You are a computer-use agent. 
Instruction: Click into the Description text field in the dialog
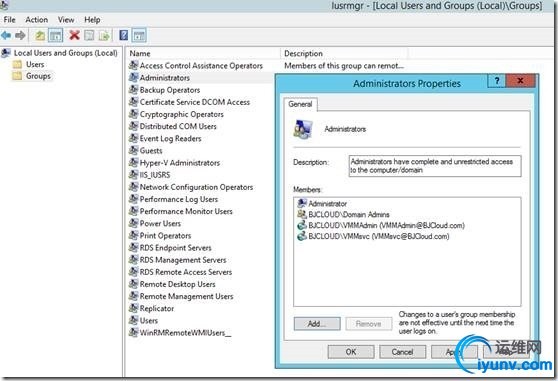[x=435, y=166]
